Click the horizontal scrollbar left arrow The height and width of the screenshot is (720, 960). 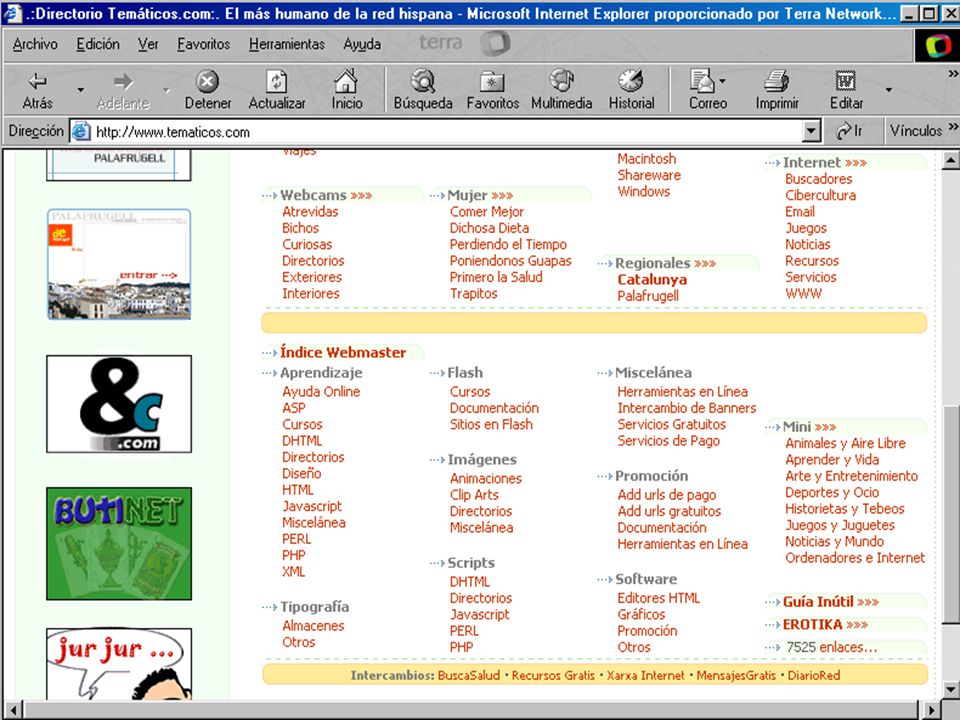(x=12, y=710)
